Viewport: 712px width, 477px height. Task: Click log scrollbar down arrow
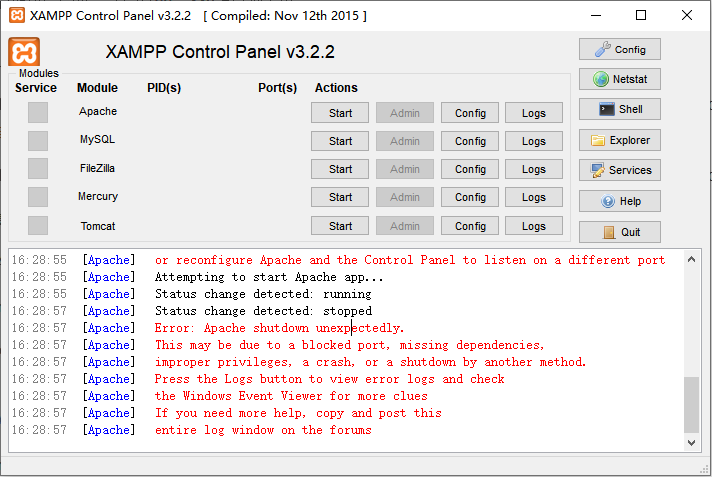(x=692, y=442)
